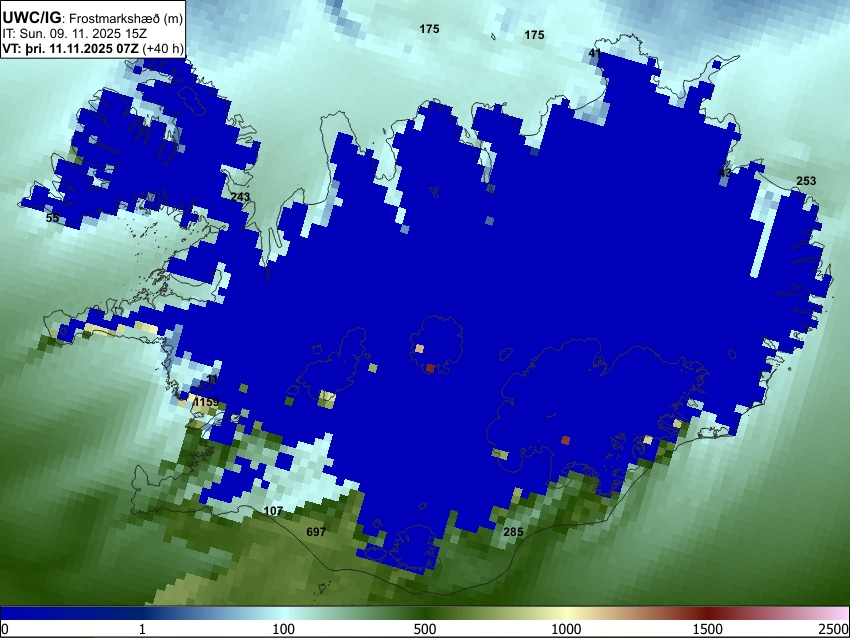Click the '107' value label
Screen dimensions: 850x638
pos(273,511)
